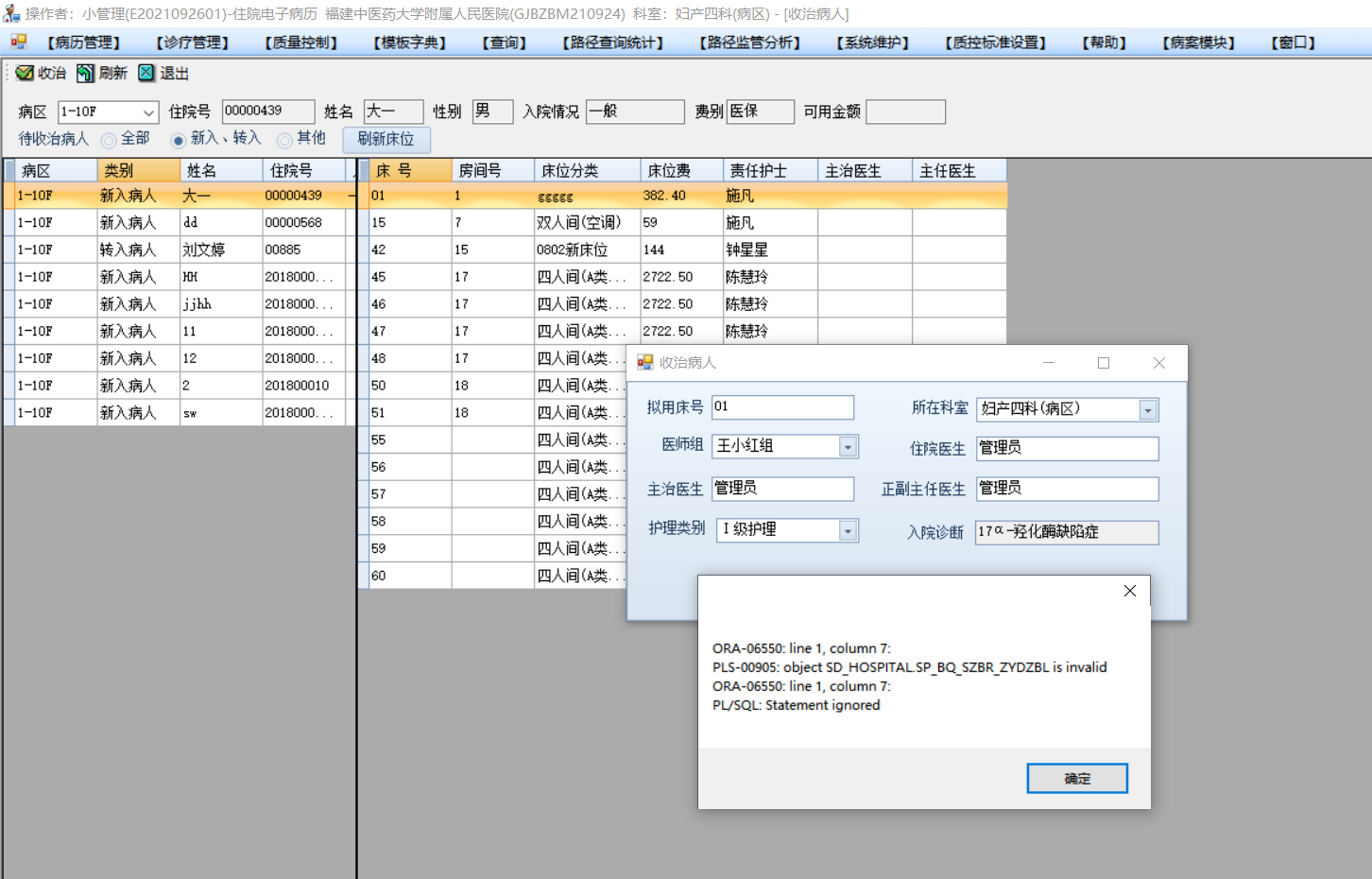Open the 模板字典 menu

tap(410, 43)
